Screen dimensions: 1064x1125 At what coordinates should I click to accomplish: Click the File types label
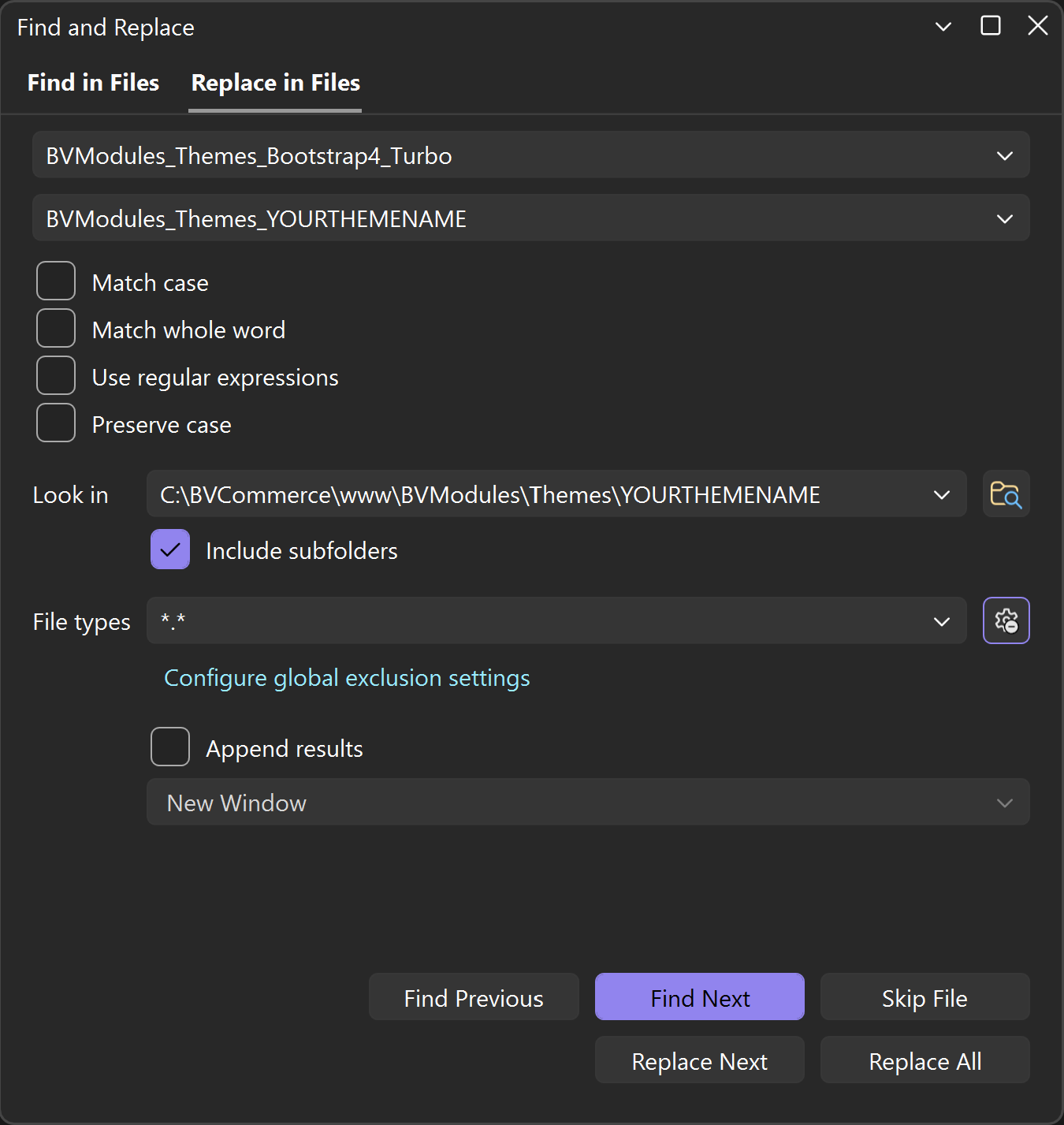[82, 623]
